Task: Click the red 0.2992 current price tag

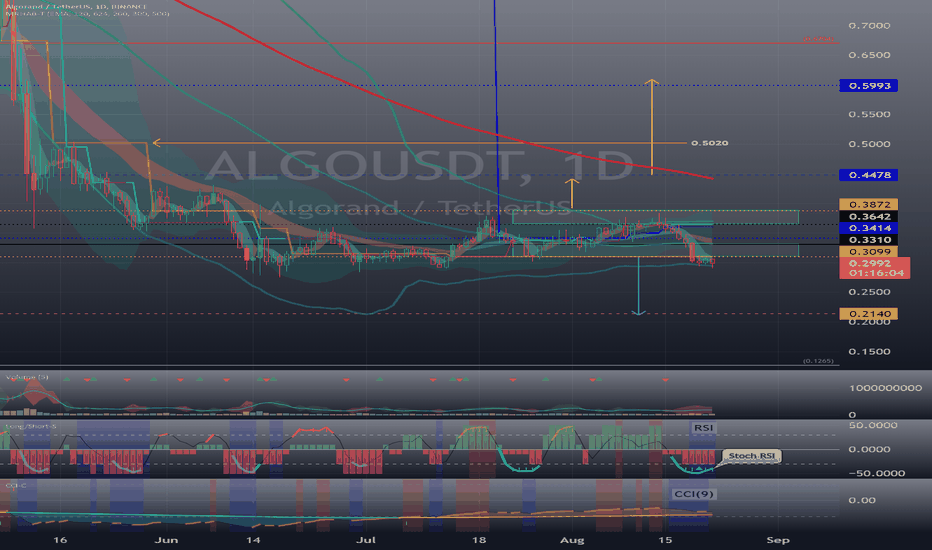Action: click(874, 268)
